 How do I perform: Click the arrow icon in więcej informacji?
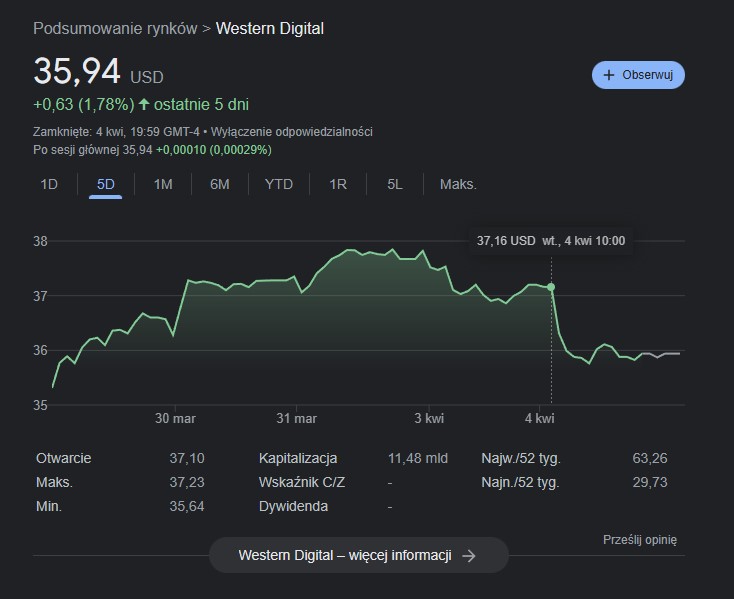pos(469,556)
